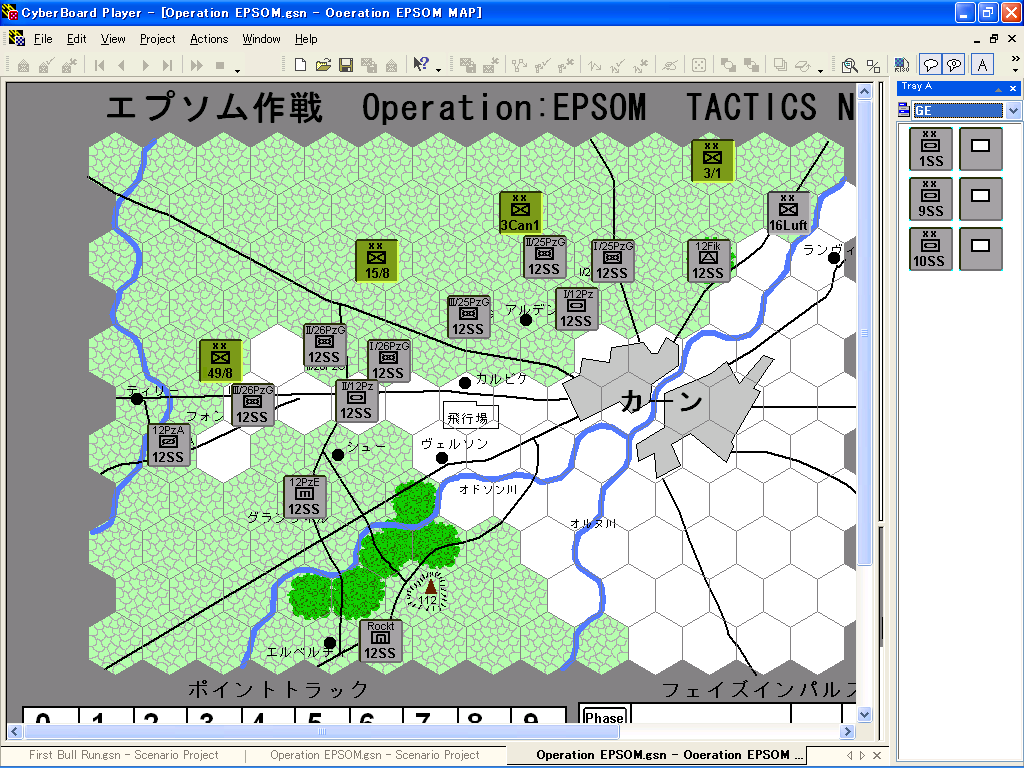
Task: Save the game with the floppy disk icon
Action: coord(346,65)
